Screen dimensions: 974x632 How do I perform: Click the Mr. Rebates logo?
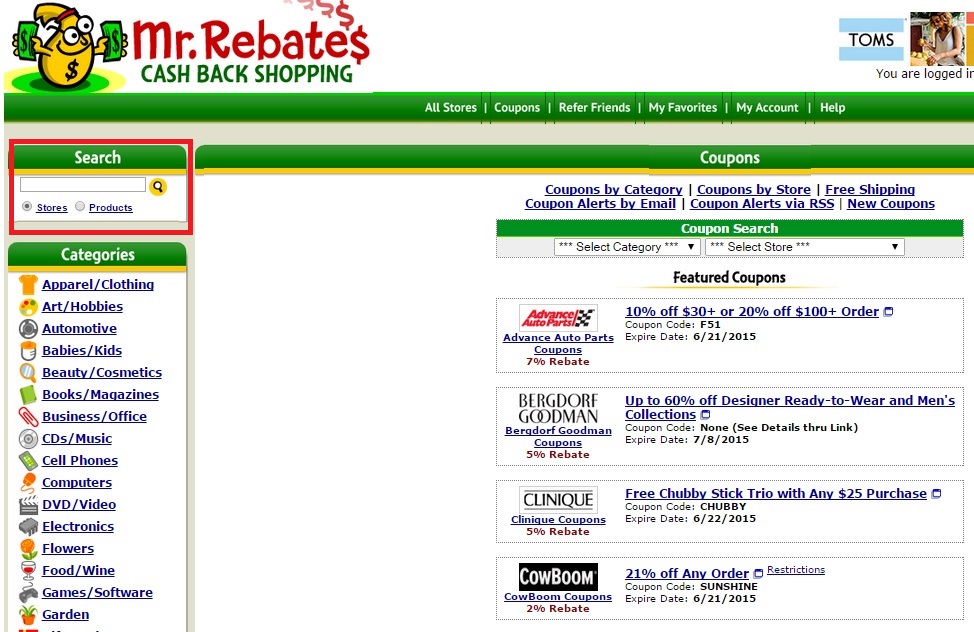(189, 47)
